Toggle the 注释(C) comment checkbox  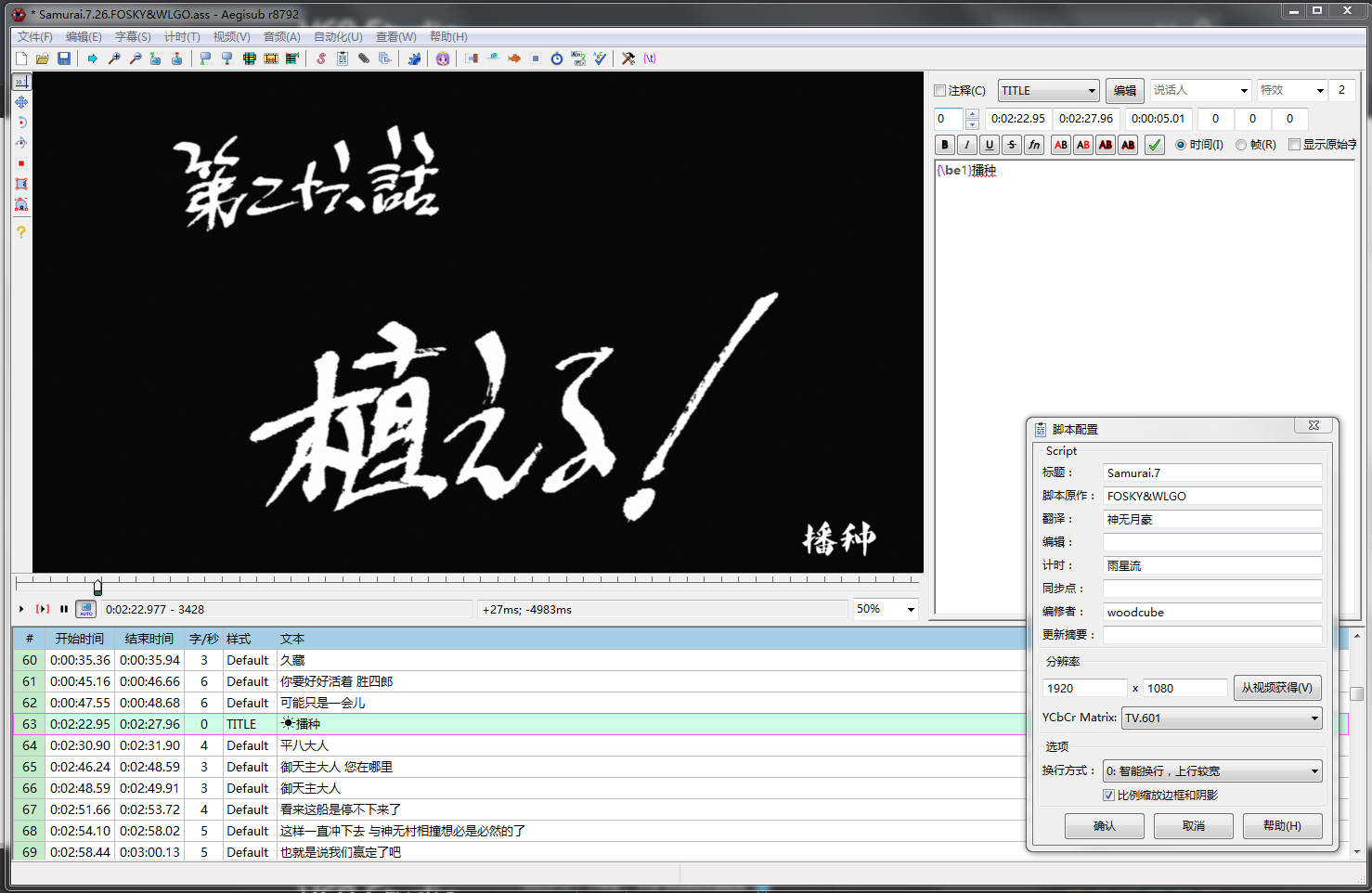coord(940,91)
